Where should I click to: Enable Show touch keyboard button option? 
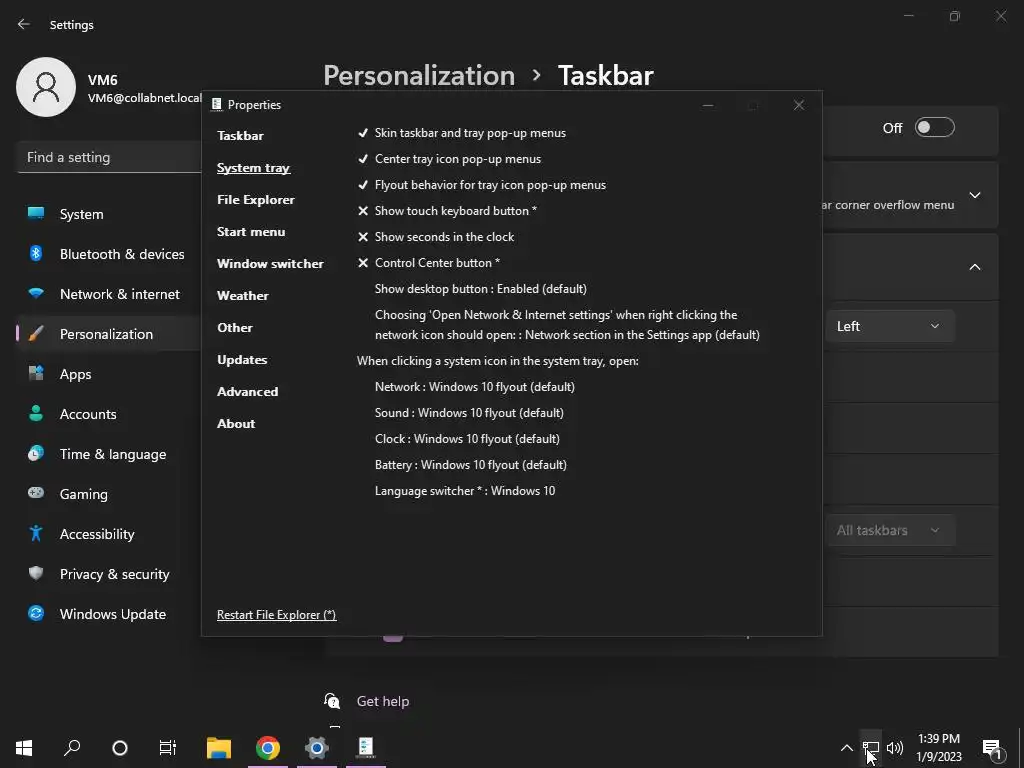(447, 211)
